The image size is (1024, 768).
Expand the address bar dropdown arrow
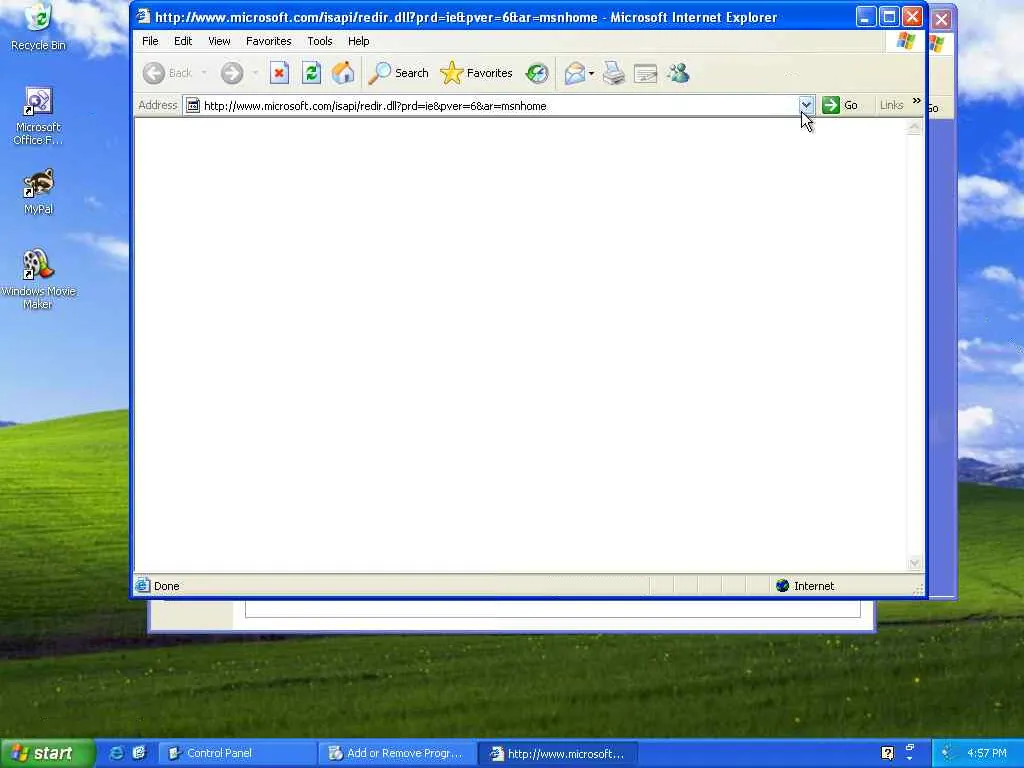(807, 104)
